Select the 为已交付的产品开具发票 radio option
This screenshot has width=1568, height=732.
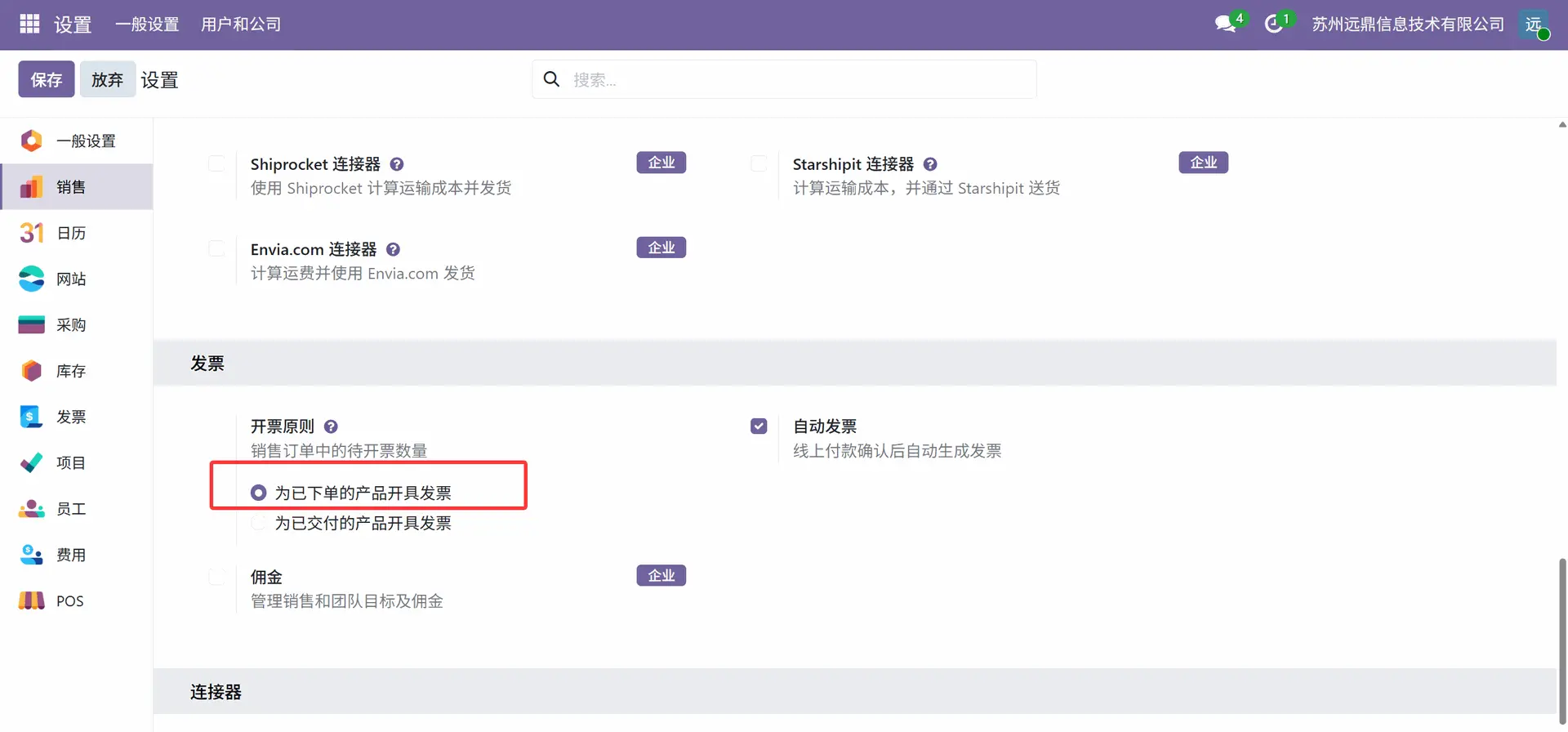(x=259, y=523)
